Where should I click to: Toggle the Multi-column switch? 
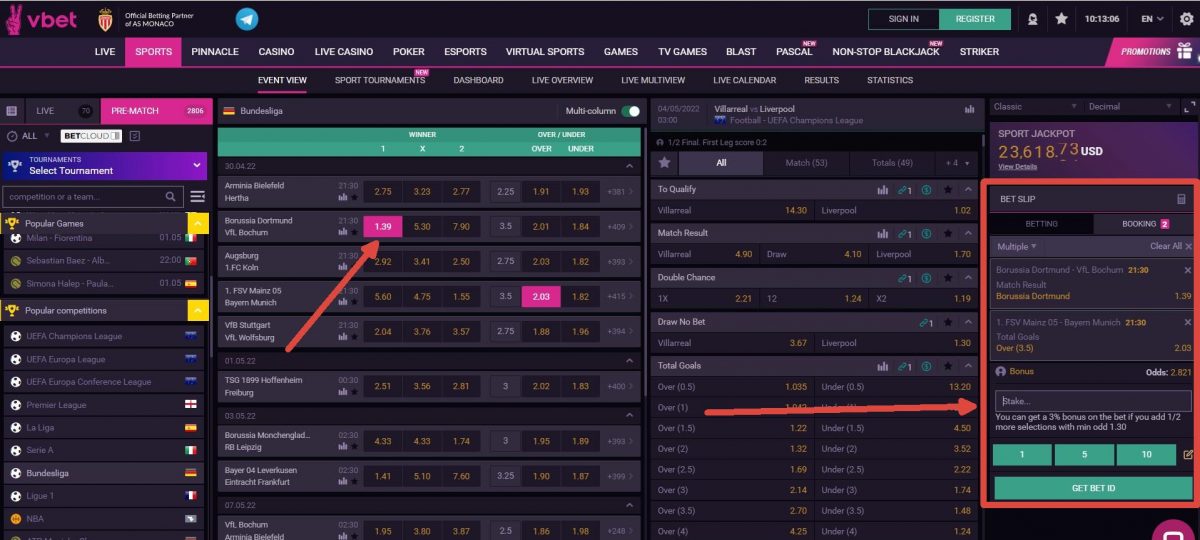631,111
